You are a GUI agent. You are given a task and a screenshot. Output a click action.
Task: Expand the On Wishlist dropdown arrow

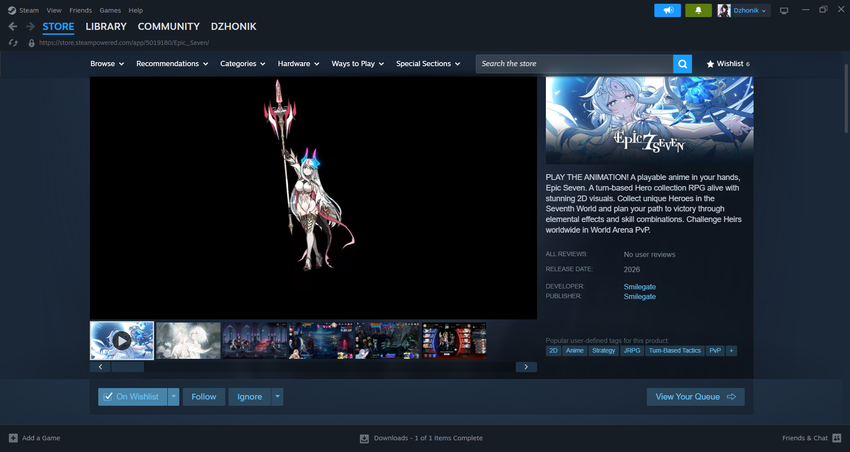point(173,397)
